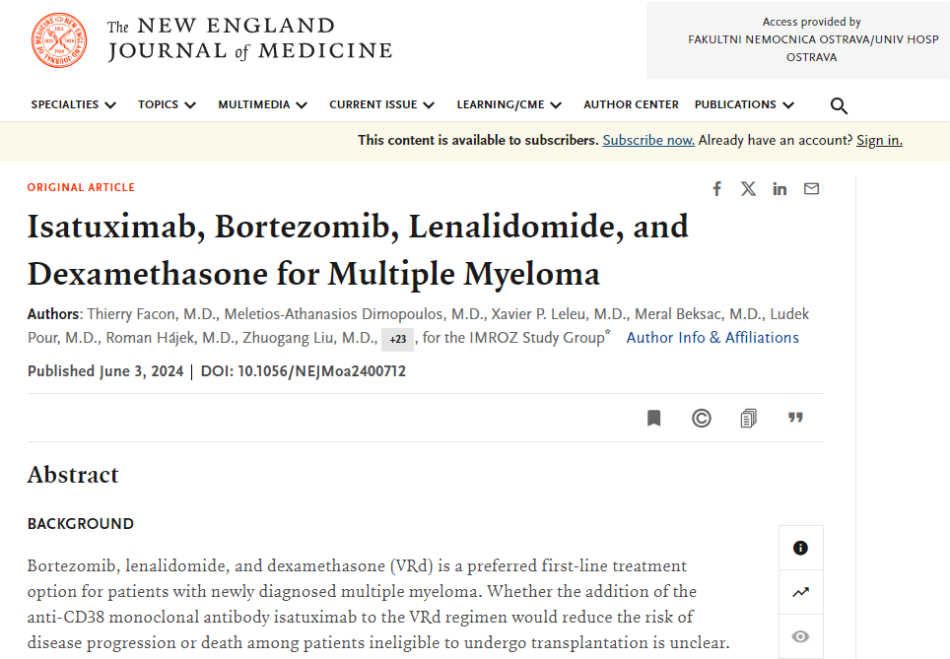Click the NEJM logo seal
Image resolution: width=950 pixels, height=659 pixels.
coord(59,41)
